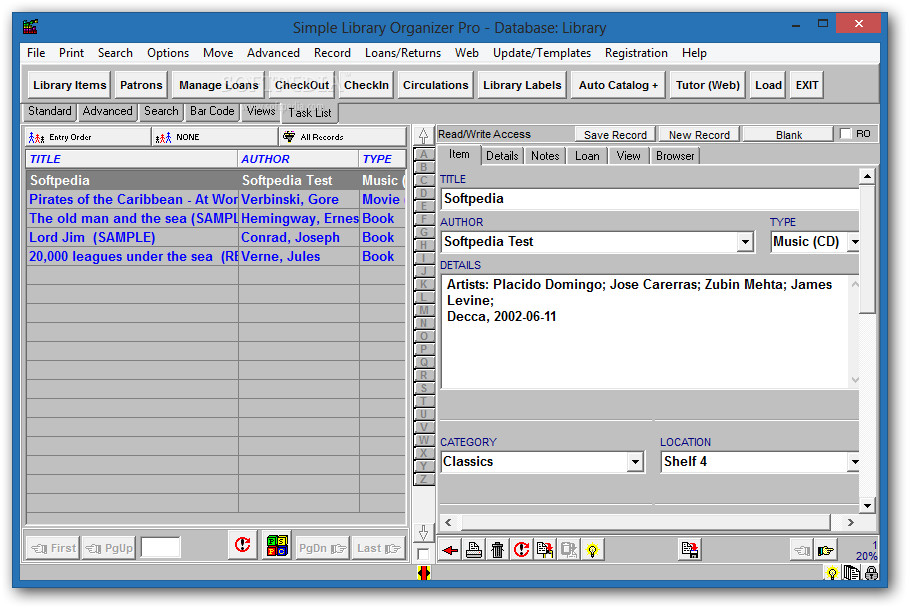
Task: Click the copy record icon with yellow pencil
Action: click(x=545, y=550)
